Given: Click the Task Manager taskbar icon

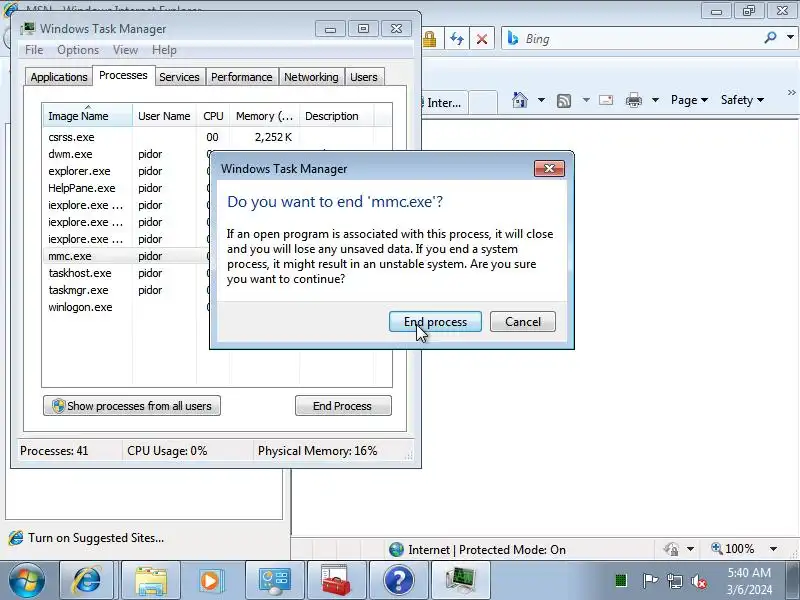Looking at the screenshot, I should [x=461, y=580].
